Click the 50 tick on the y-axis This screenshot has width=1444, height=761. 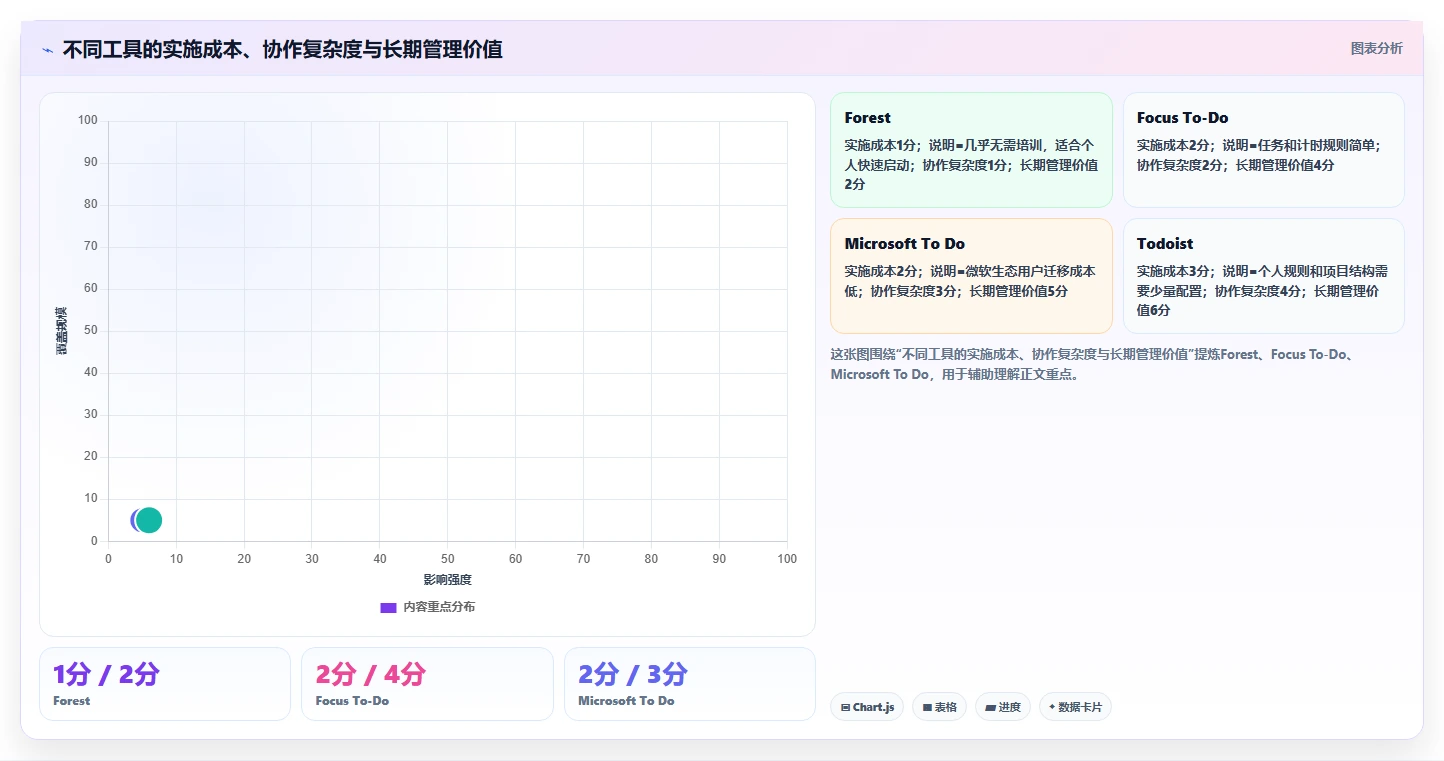(x=91, y=331)
